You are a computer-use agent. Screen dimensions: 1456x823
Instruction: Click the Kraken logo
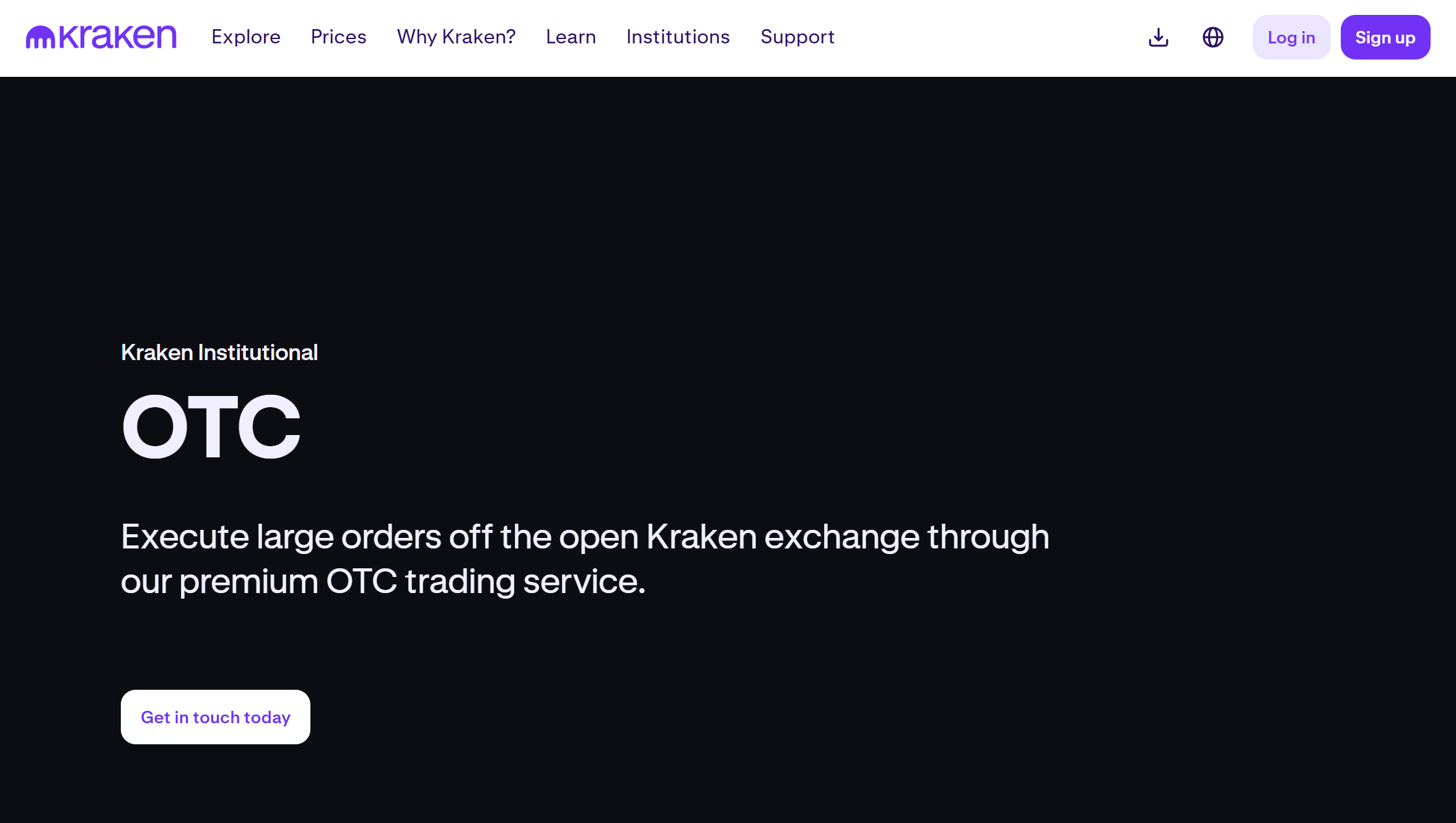coord(100,37)
